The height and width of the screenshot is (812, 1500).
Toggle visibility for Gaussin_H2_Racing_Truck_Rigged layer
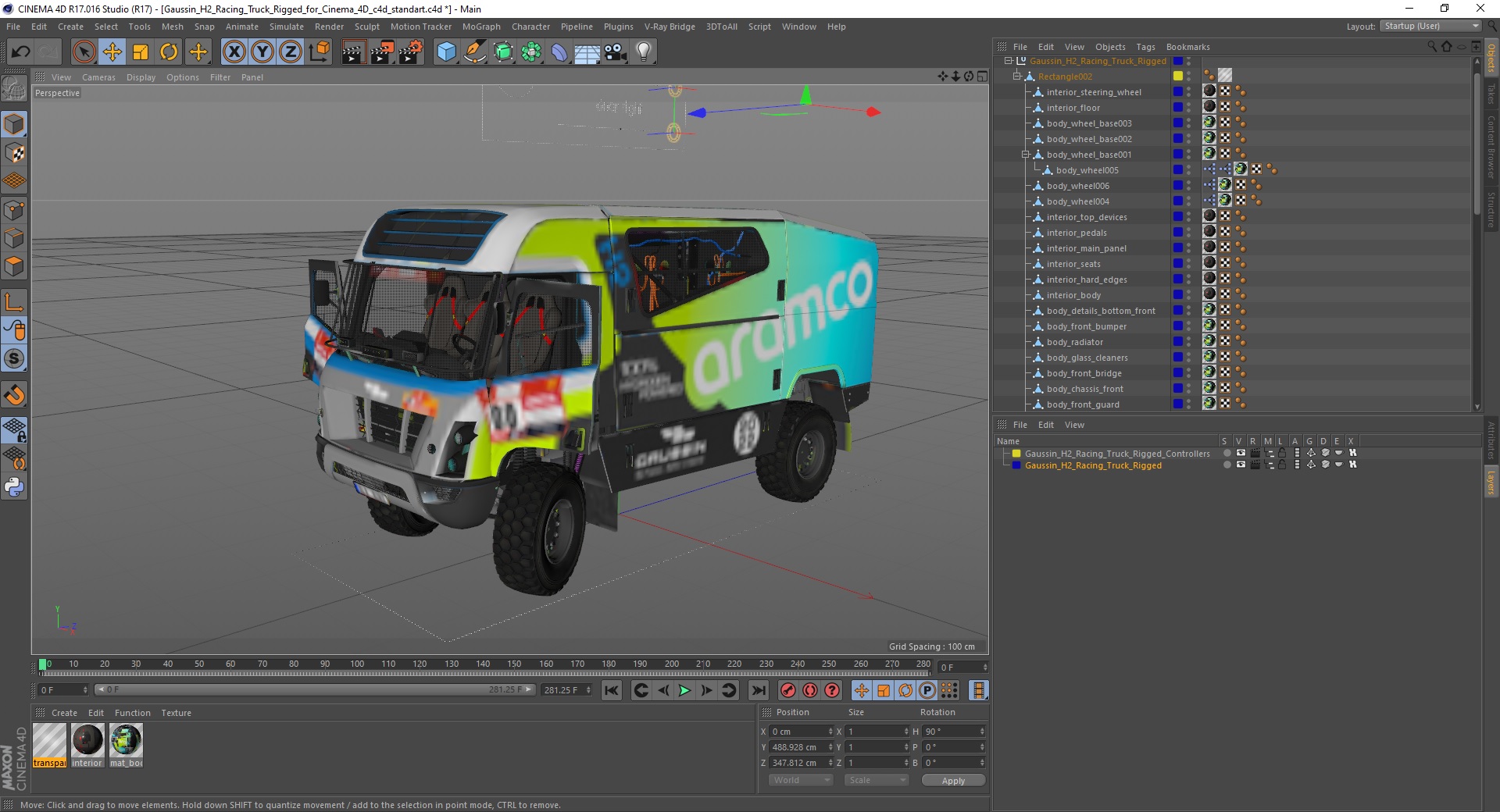click(1241, 465)
